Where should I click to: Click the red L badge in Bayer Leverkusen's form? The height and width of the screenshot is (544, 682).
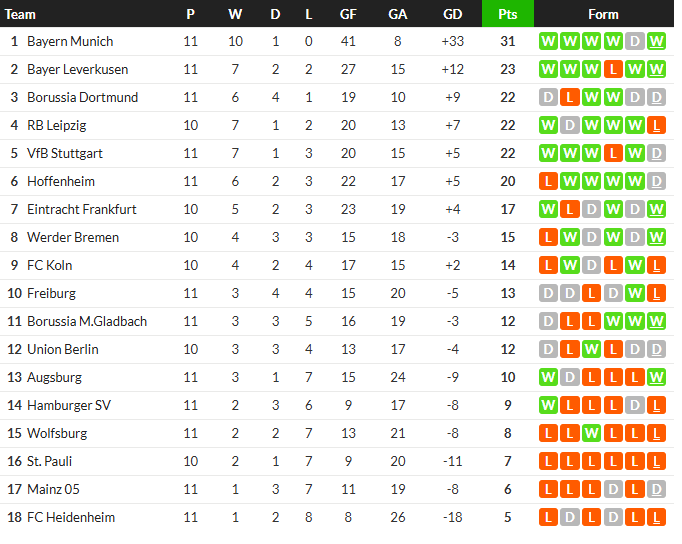click(x=613, y=69)
